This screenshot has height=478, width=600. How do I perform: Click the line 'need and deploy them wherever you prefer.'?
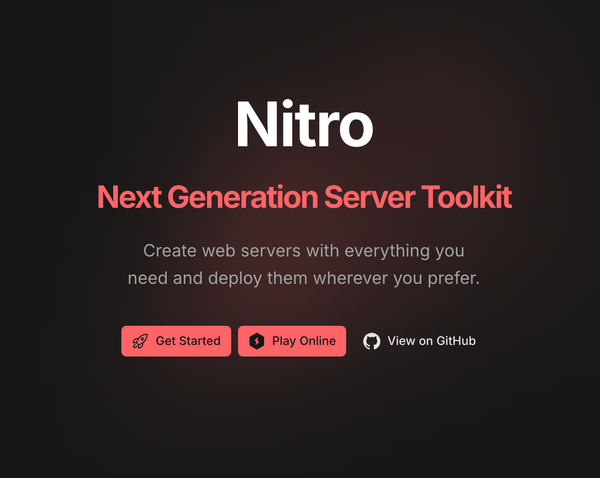[x=304, y=278]
